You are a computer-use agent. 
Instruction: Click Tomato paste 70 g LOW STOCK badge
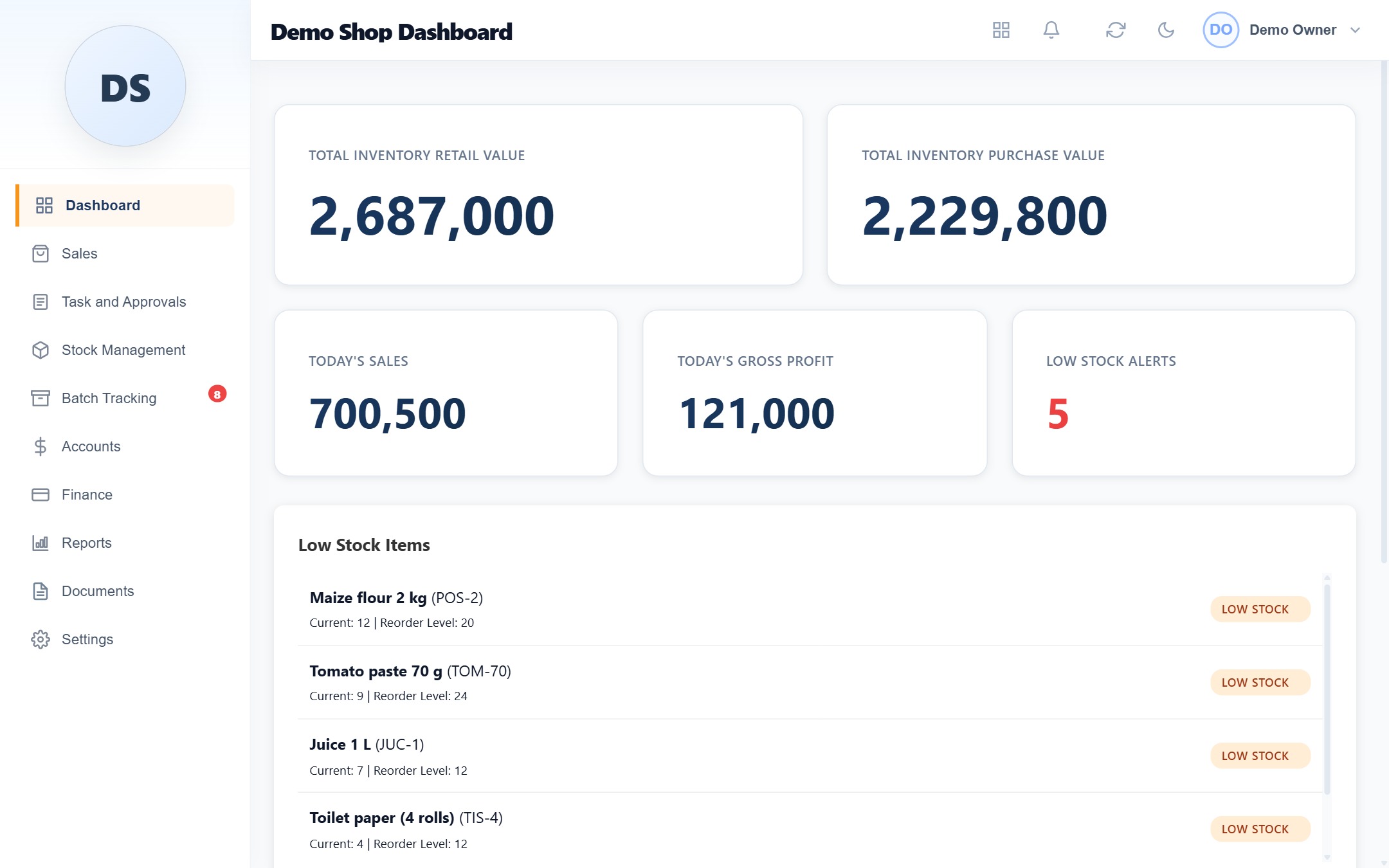(1260, 682)
